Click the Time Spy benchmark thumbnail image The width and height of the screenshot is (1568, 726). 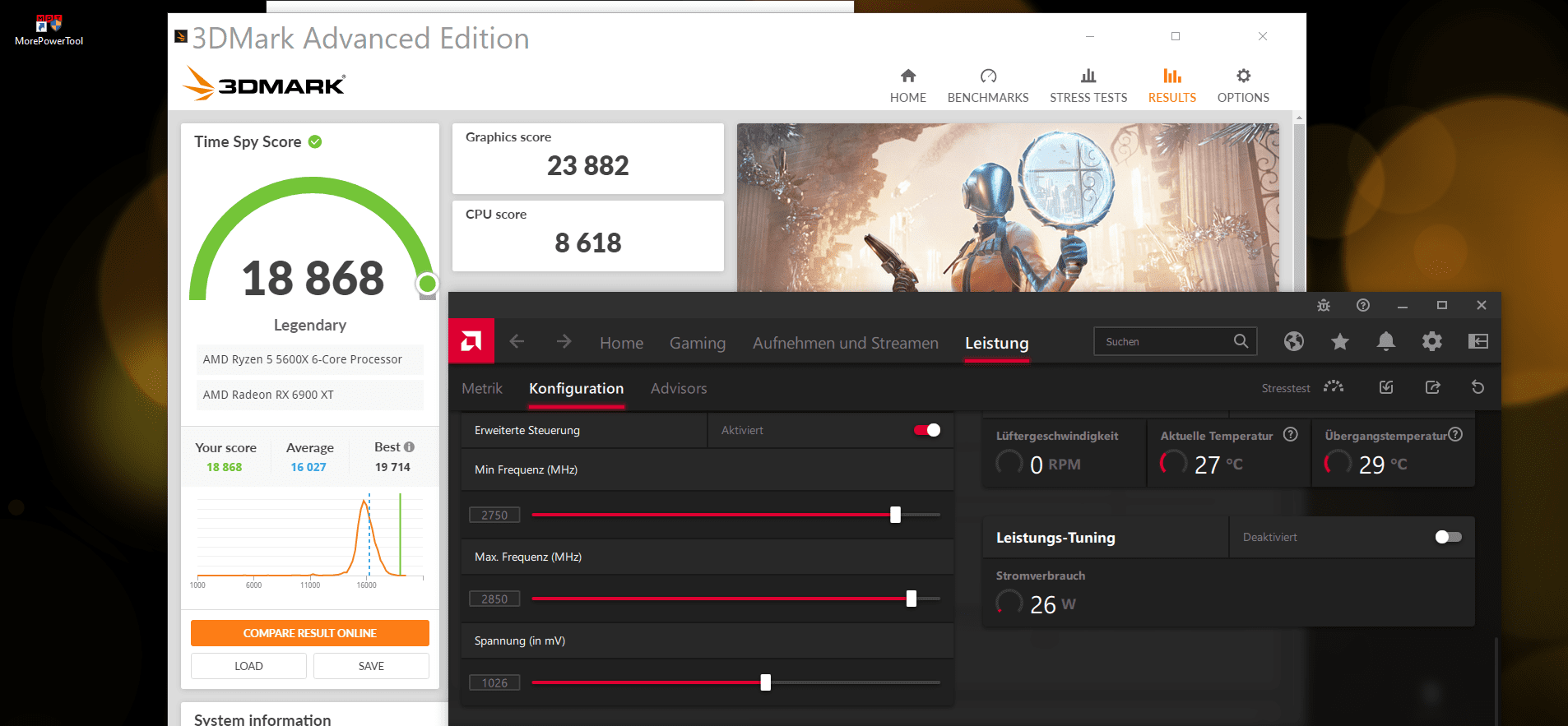click(1008, 207)
